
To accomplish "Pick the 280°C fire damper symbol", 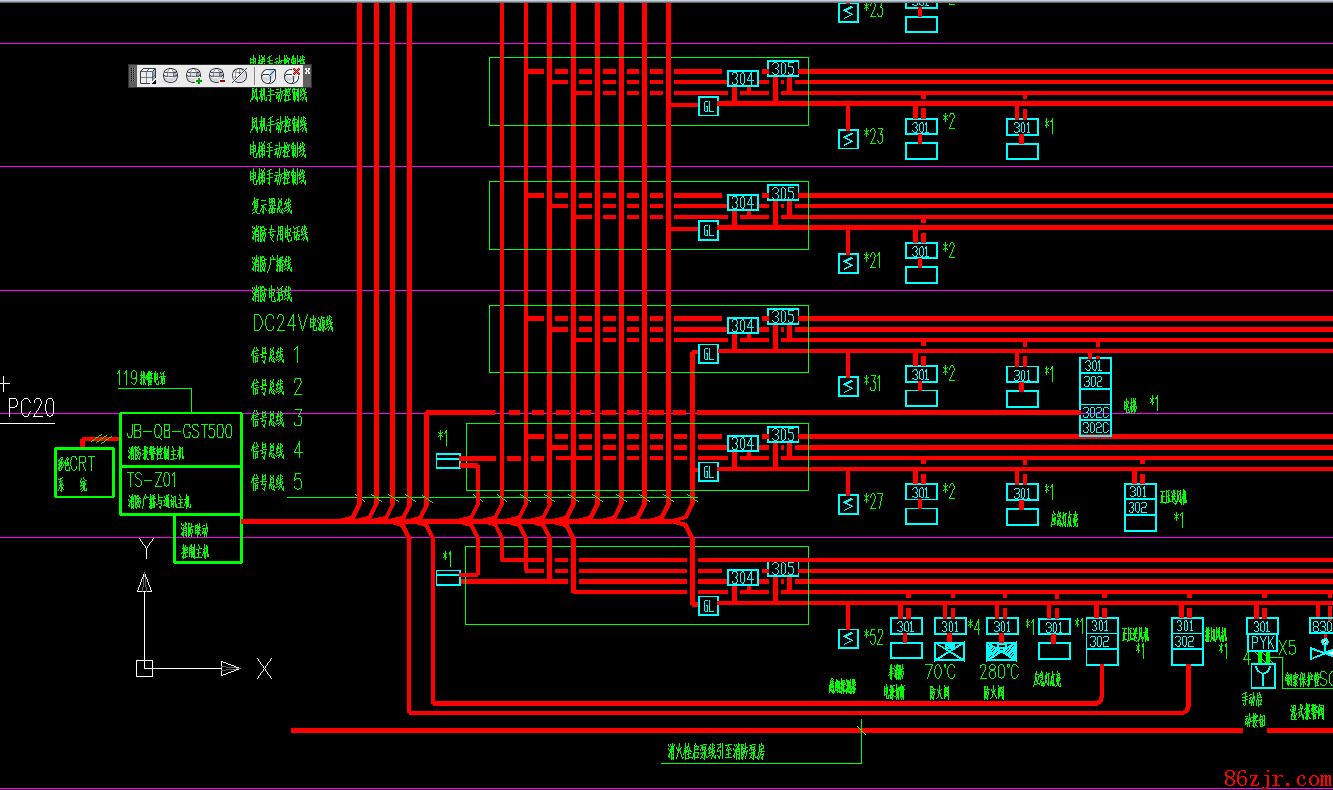I will coord(1001,651).
